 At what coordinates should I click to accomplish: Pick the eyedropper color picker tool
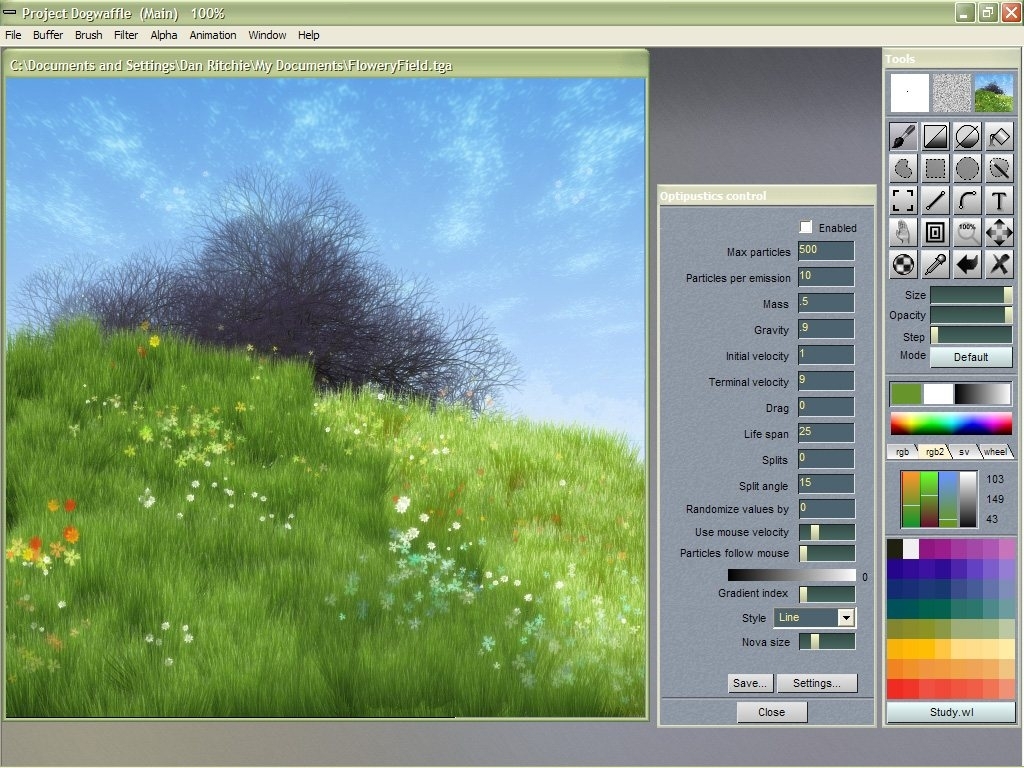pyautogui.click(x=935, y=264)
